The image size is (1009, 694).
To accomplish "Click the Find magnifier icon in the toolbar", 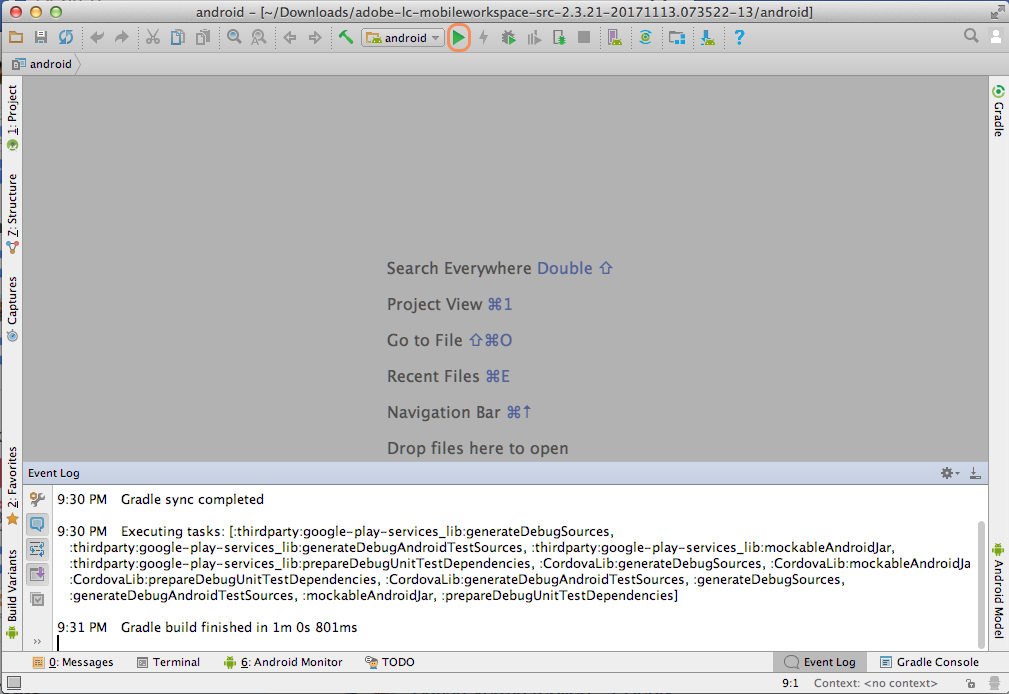I will [x=234, y=37].
